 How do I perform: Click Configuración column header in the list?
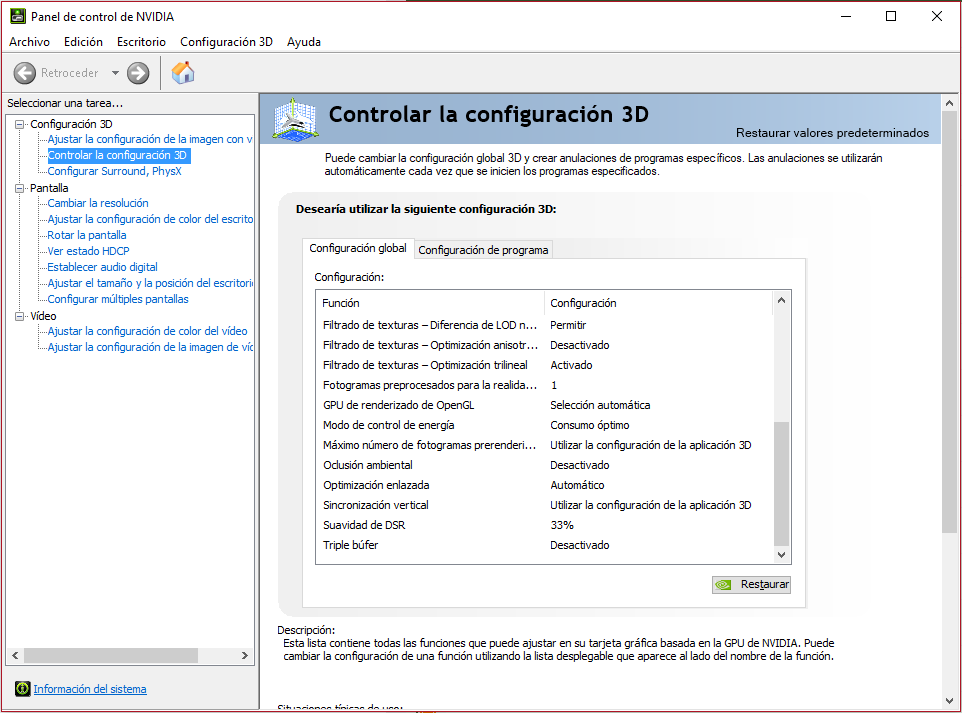coord(658,303)
